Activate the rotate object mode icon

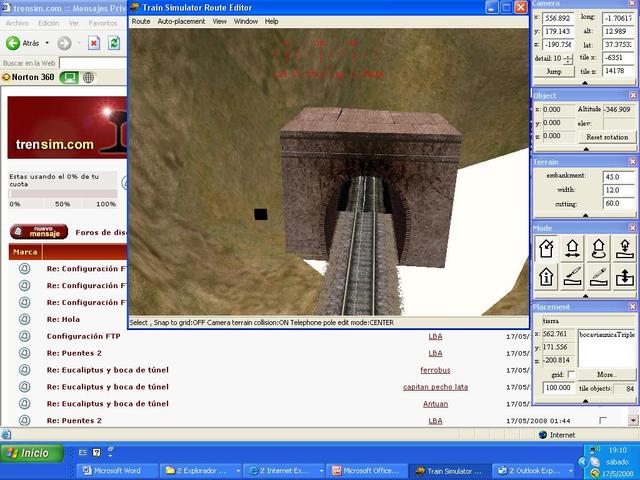point(598,248)
